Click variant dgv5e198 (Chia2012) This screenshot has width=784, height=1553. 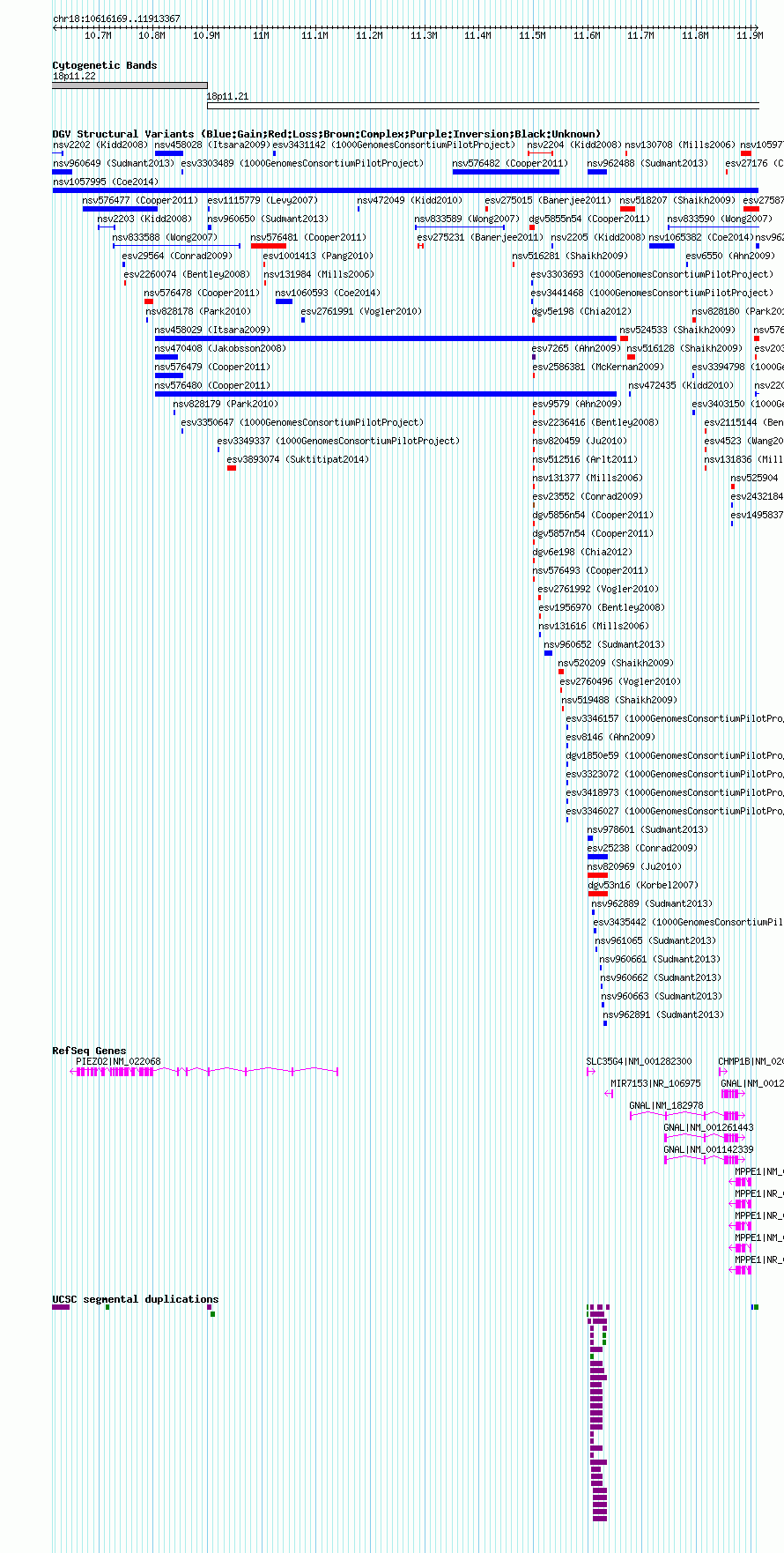tap(581, 311)
